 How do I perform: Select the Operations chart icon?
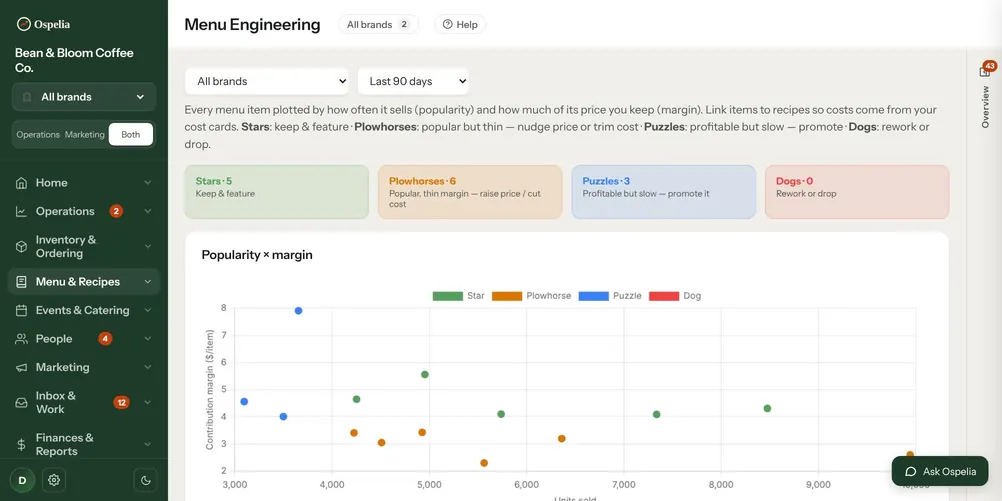coord(21,212)
